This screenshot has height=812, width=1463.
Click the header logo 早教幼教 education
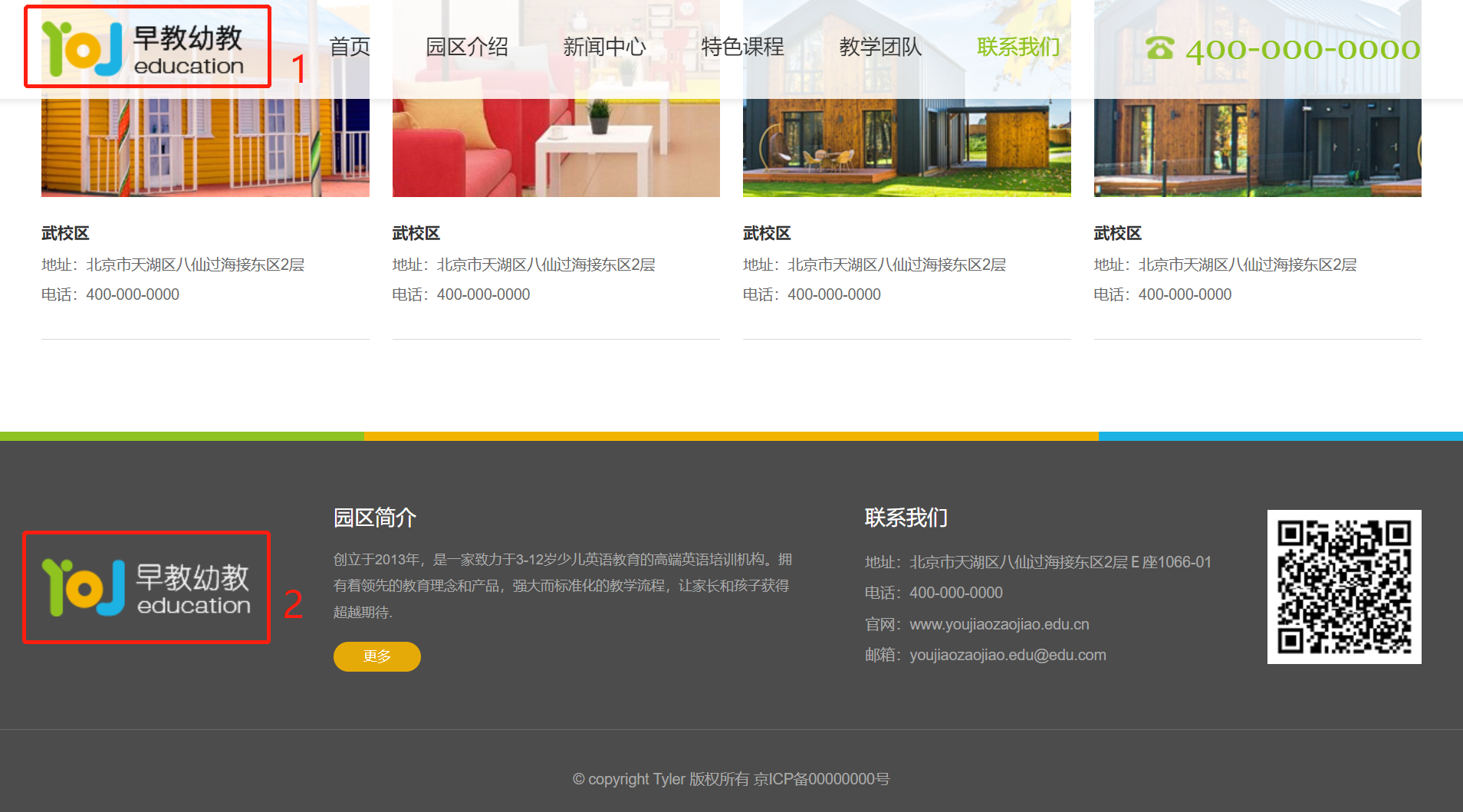146,48
